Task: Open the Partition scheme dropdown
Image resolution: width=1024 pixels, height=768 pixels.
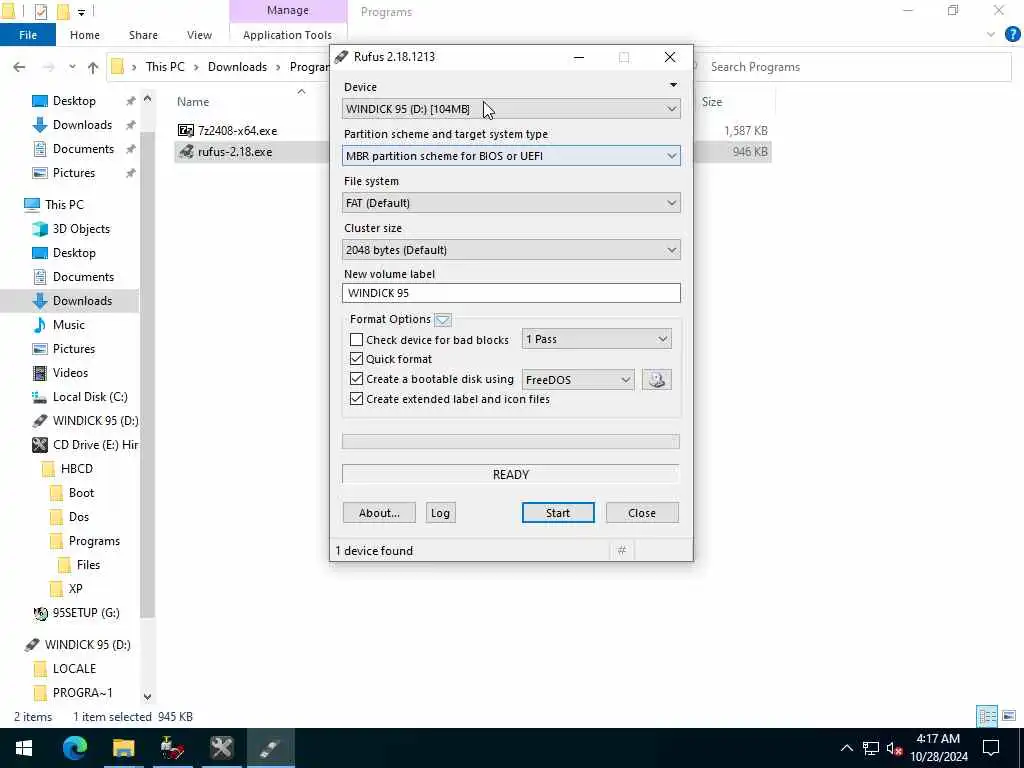Action: [511, 156]
